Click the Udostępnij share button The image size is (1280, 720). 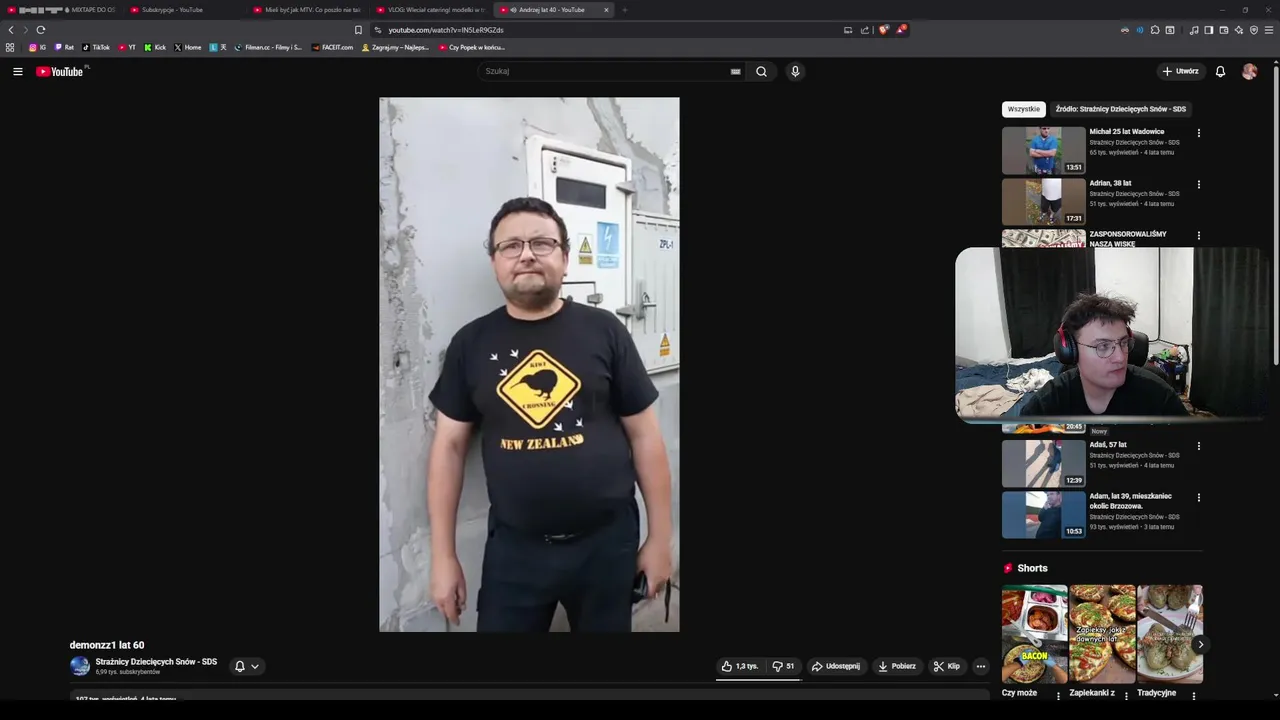coord(836,666)
